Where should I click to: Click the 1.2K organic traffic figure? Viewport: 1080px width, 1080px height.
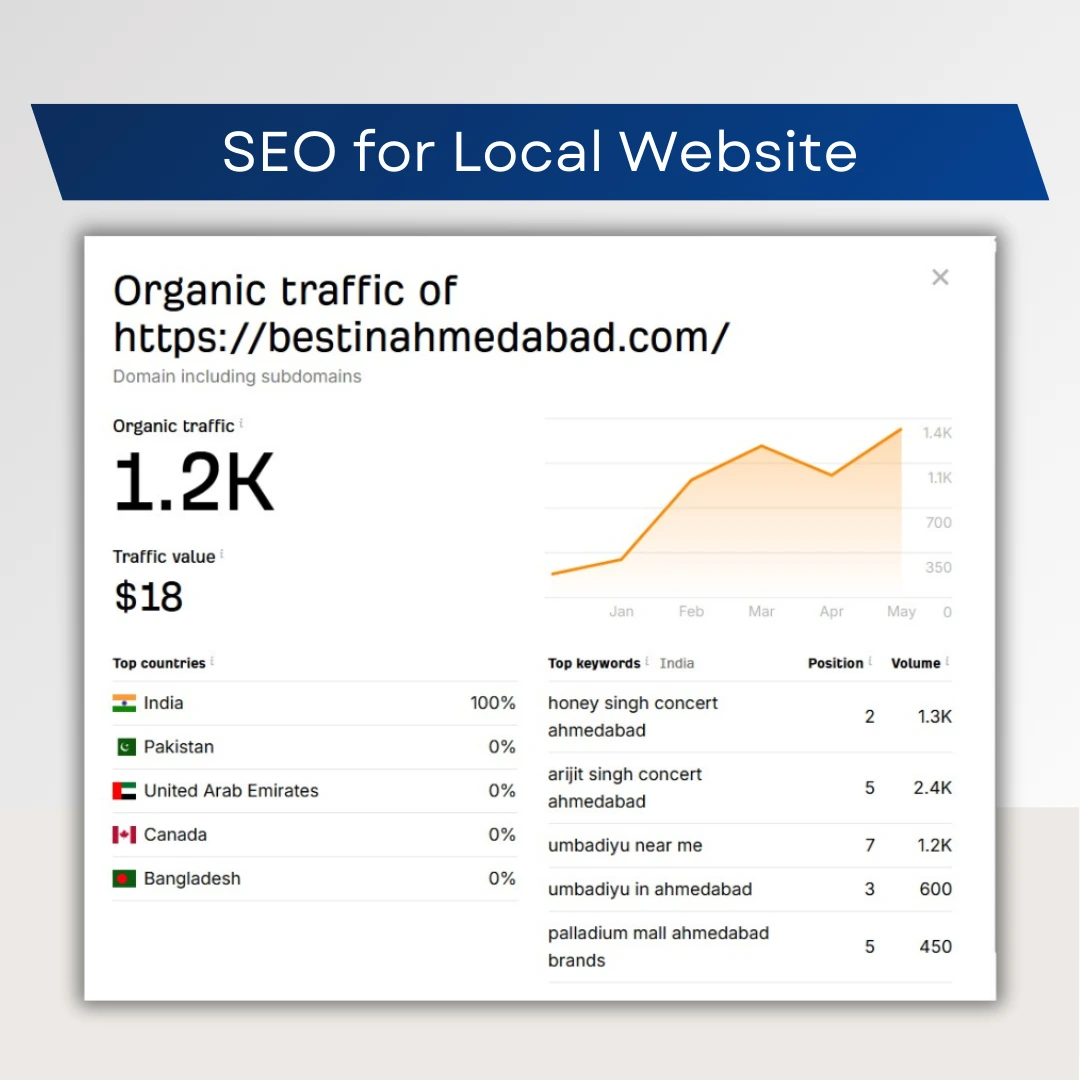tap(194, 482)
